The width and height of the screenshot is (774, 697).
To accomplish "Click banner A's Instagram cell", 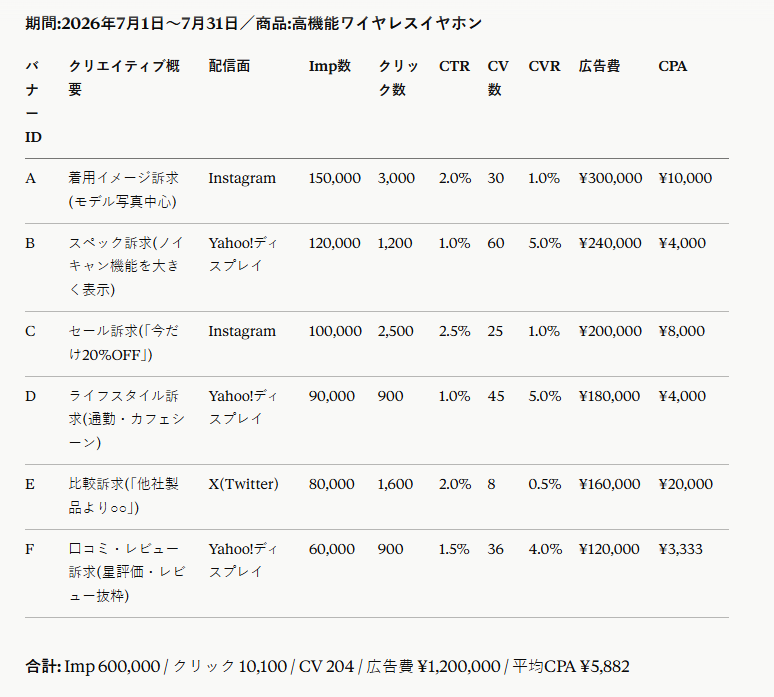I will [x=242, y=178].
